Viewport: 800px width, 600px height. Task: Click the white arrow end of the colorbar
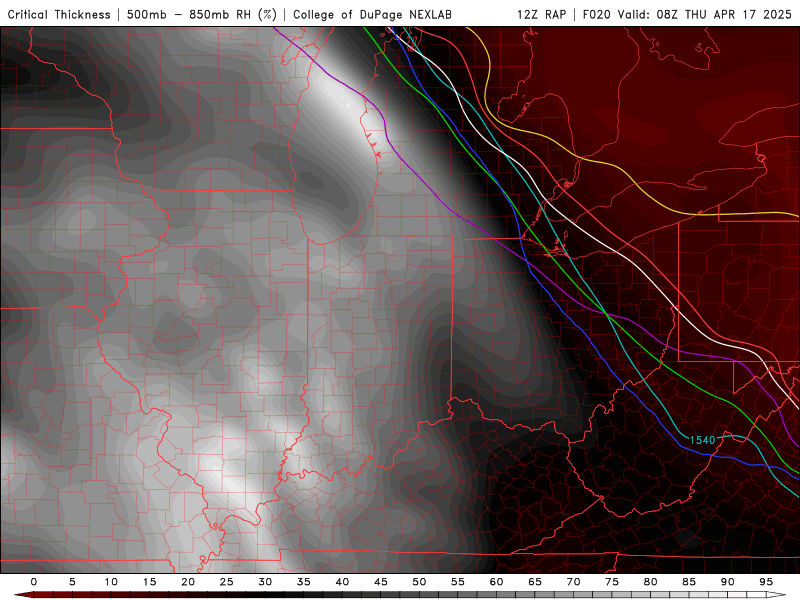(777, 595)
